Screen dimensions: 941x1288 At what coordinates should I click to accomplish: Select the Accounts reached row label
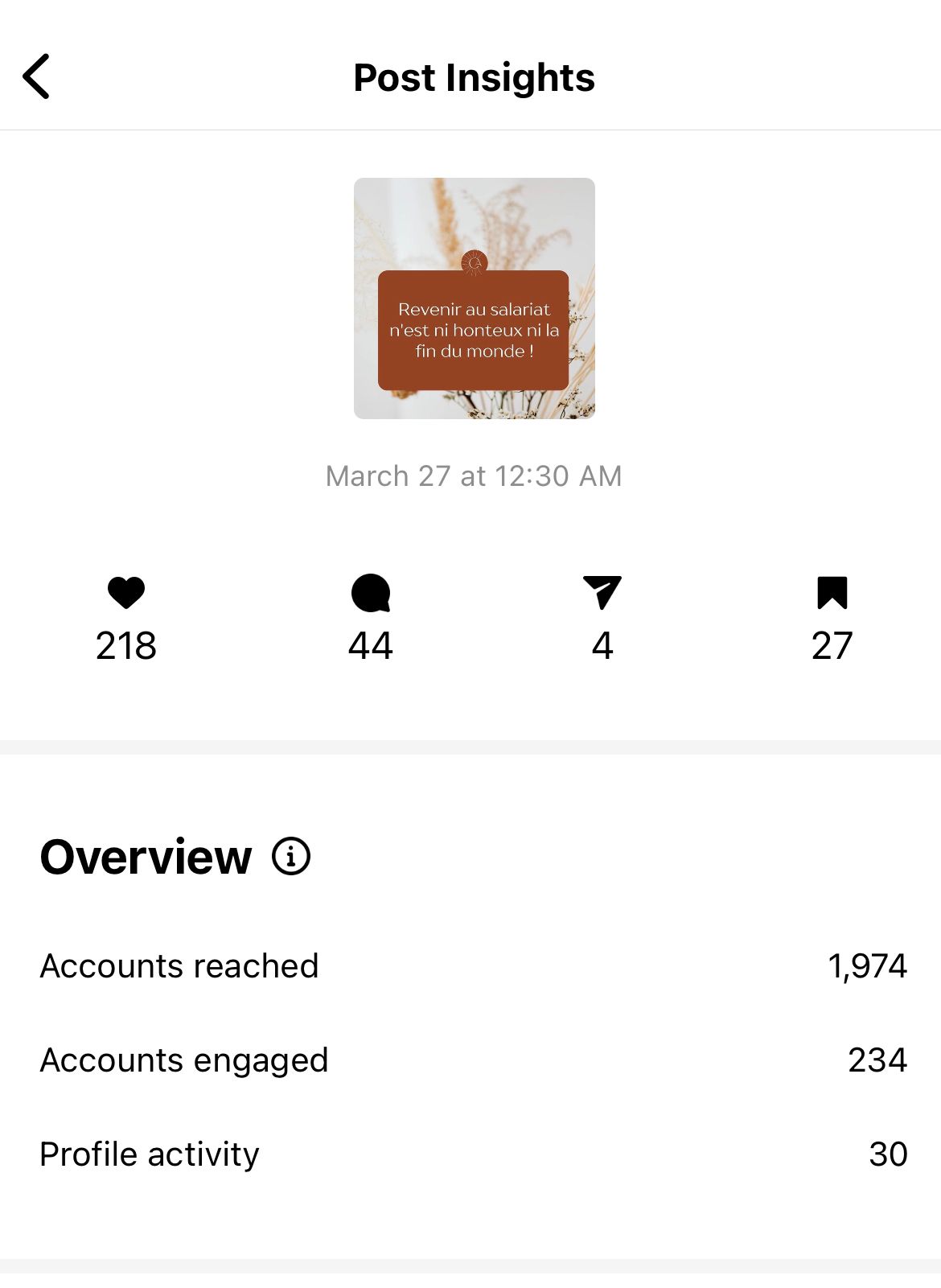179,966
